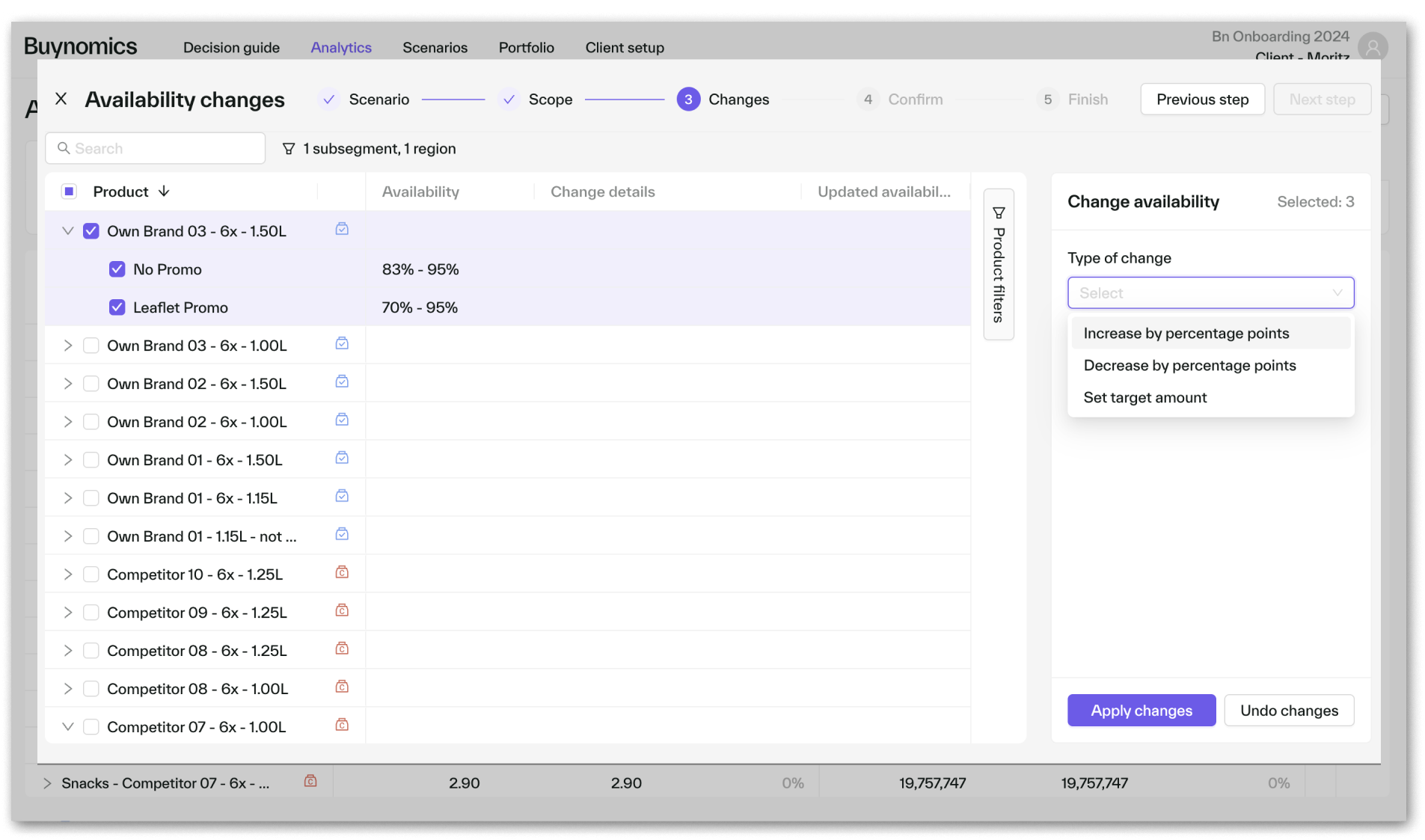Screen dimensions: 1425x840
Task: Click the Product column sort arrow
Action: click(164, 191)
